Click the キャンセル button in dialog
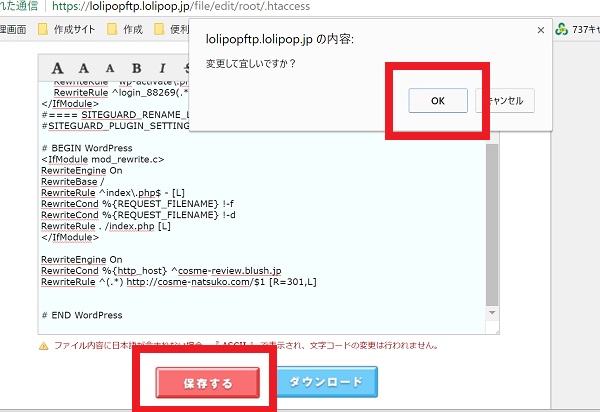The width and height of the screenshot is (600, 412). 505,101
